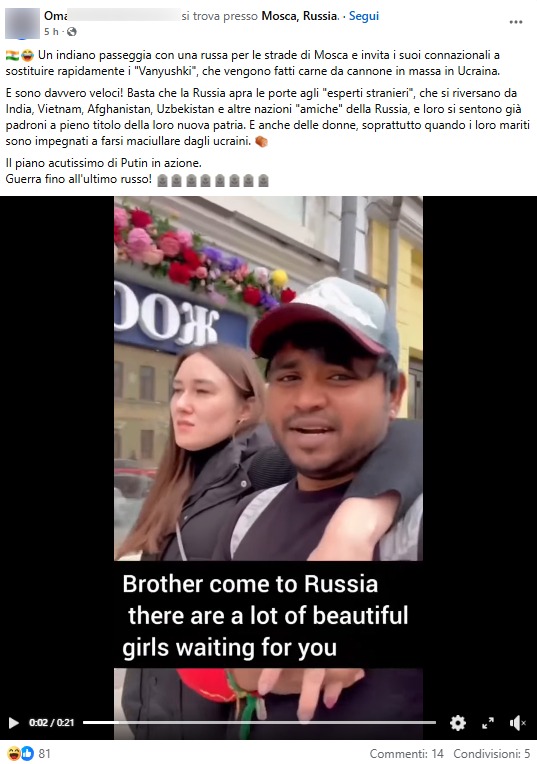Open the Mosca, Russia location link
This screenshot has width=537, height=764.
299,16
